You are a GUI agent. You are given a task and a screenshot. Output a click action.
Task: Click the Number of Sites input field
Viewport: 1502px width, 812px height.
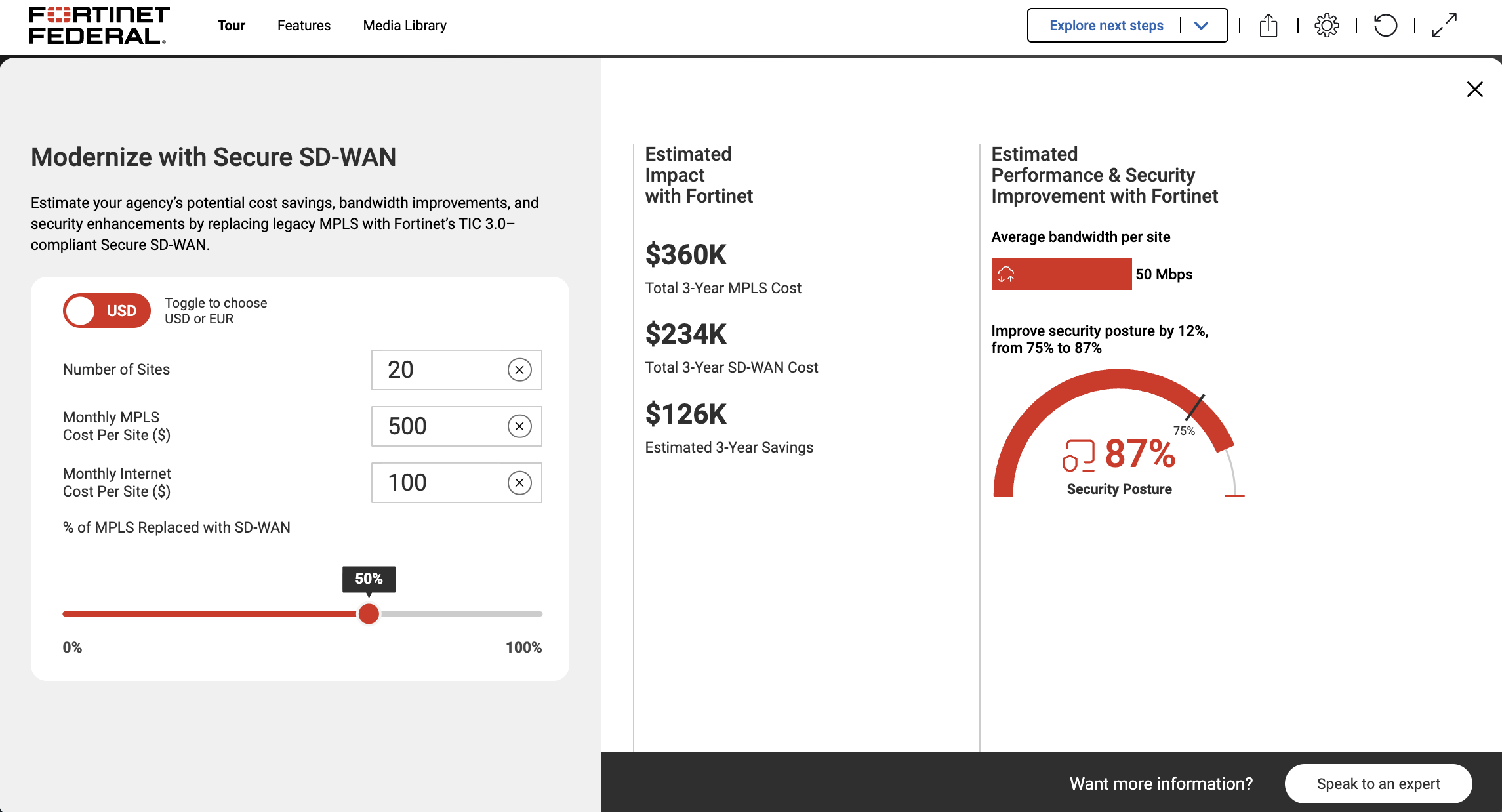click(x=439, y=370)
